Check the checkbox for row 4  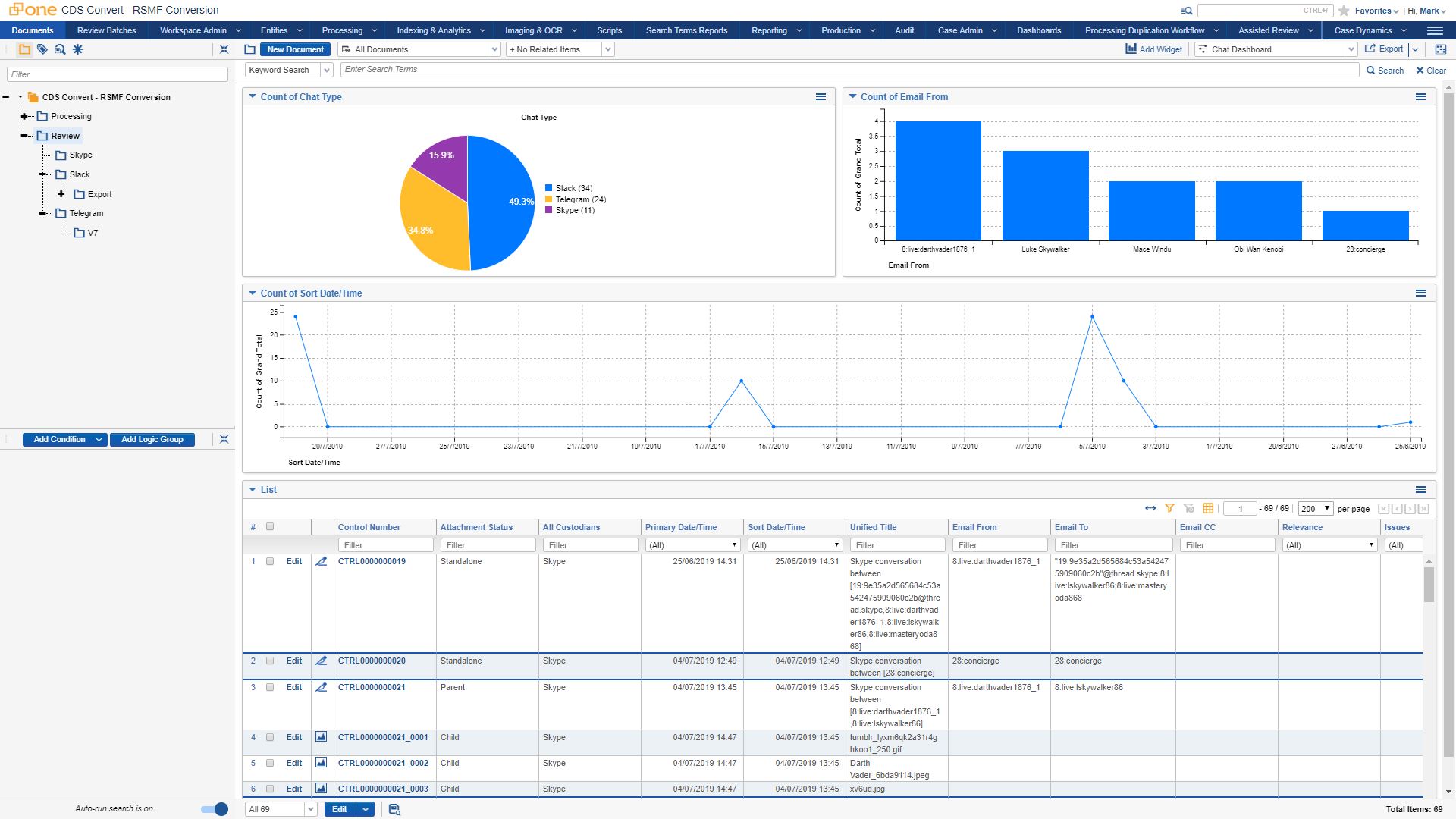[x=270, y=737]
